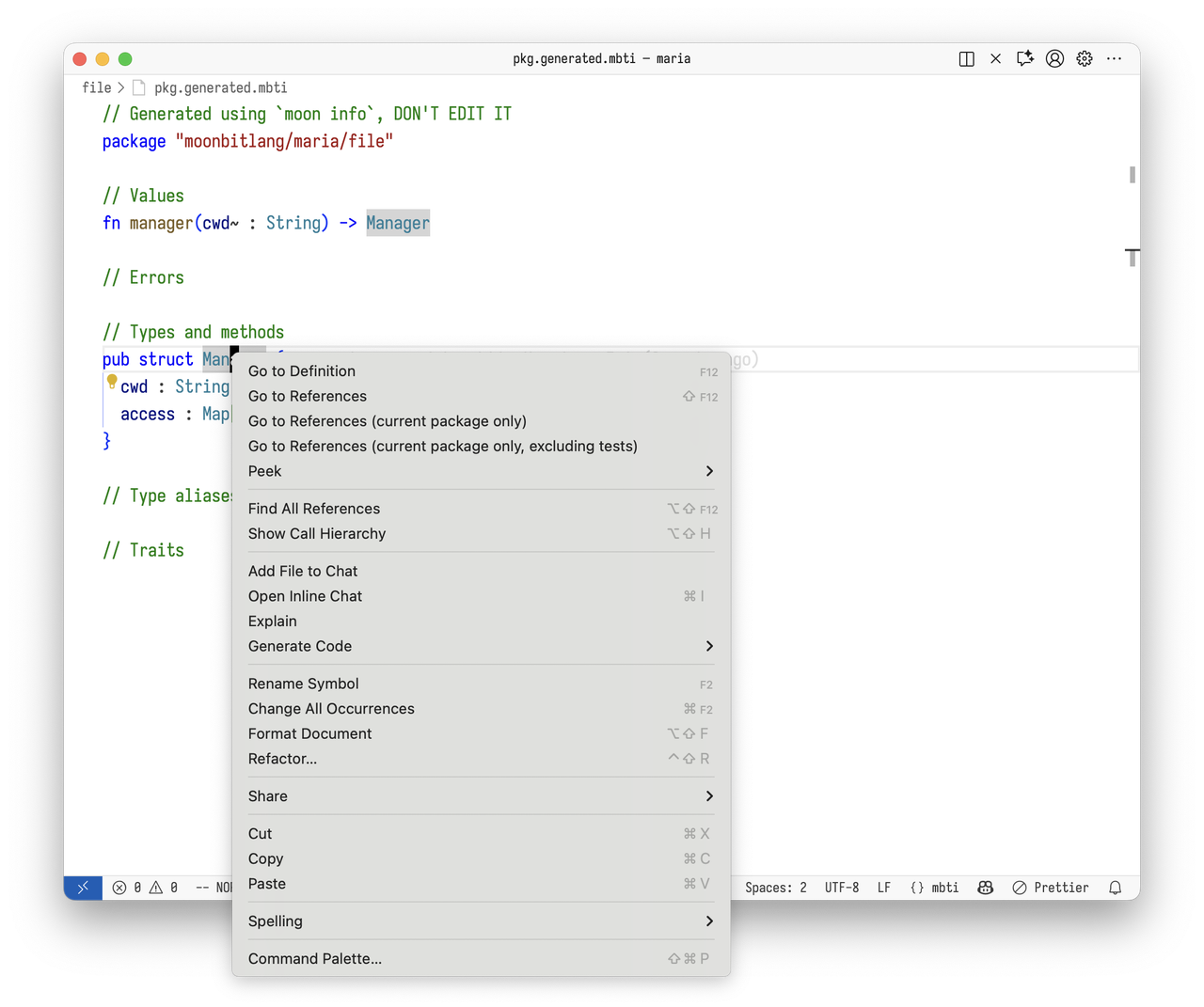Screen dimensions: 1204x1007
Task: Click the split editor layout icon
Action: [966, 58]
